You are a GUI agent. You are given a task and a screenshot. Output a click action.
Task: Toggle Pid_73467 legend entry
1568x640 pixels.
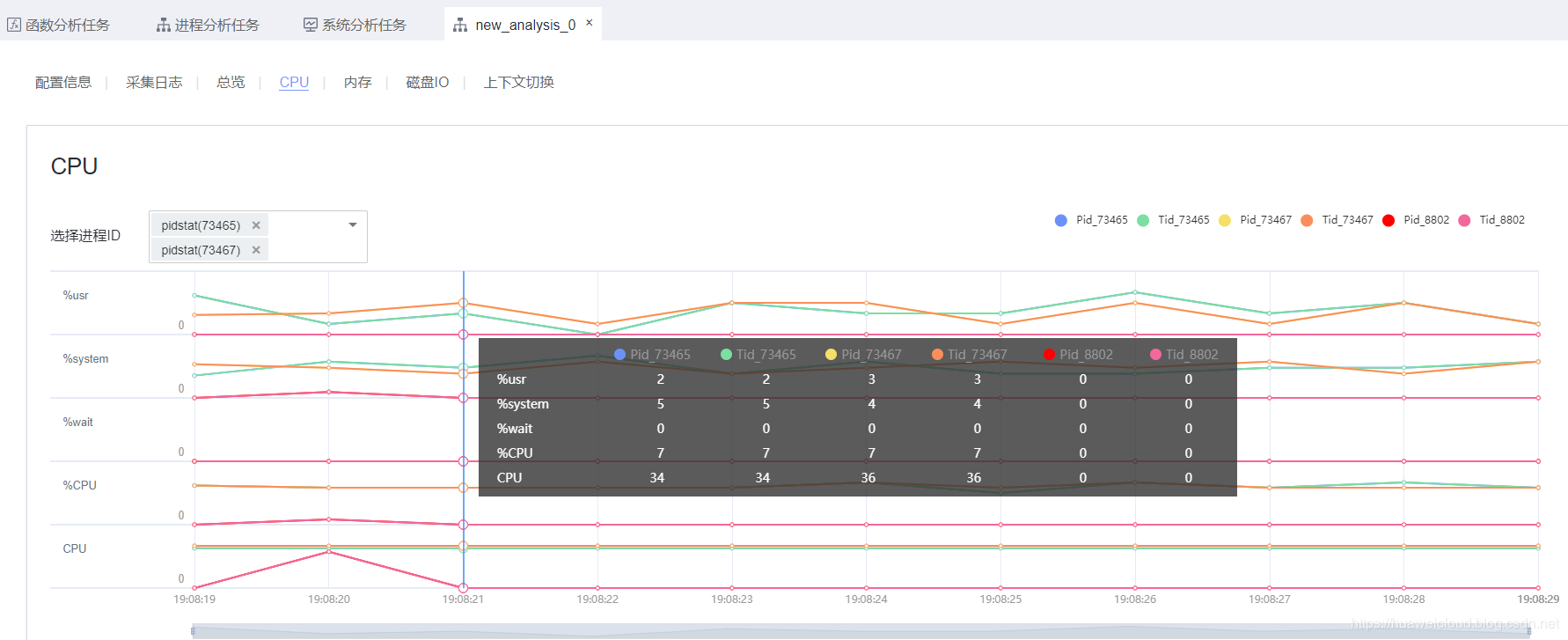tap(1255, 220)
